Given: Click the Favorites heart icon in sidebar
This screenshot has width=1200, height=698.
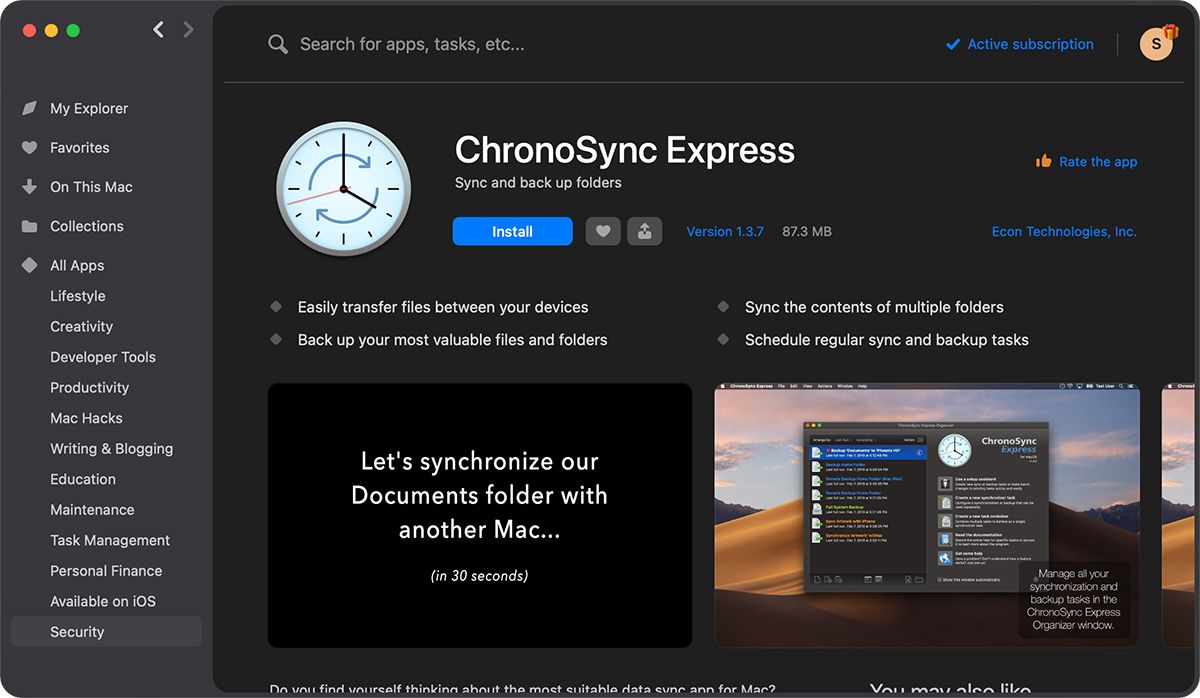Looking at the screenshot, I should (30, 147).
